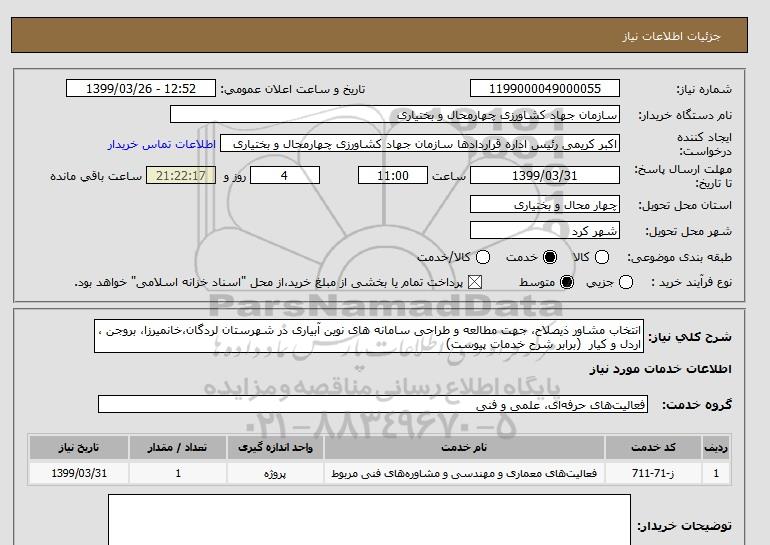Click the announcement date field 1399/03/26 - 12:52
770x545 pixels.
(x=141, y=89)
